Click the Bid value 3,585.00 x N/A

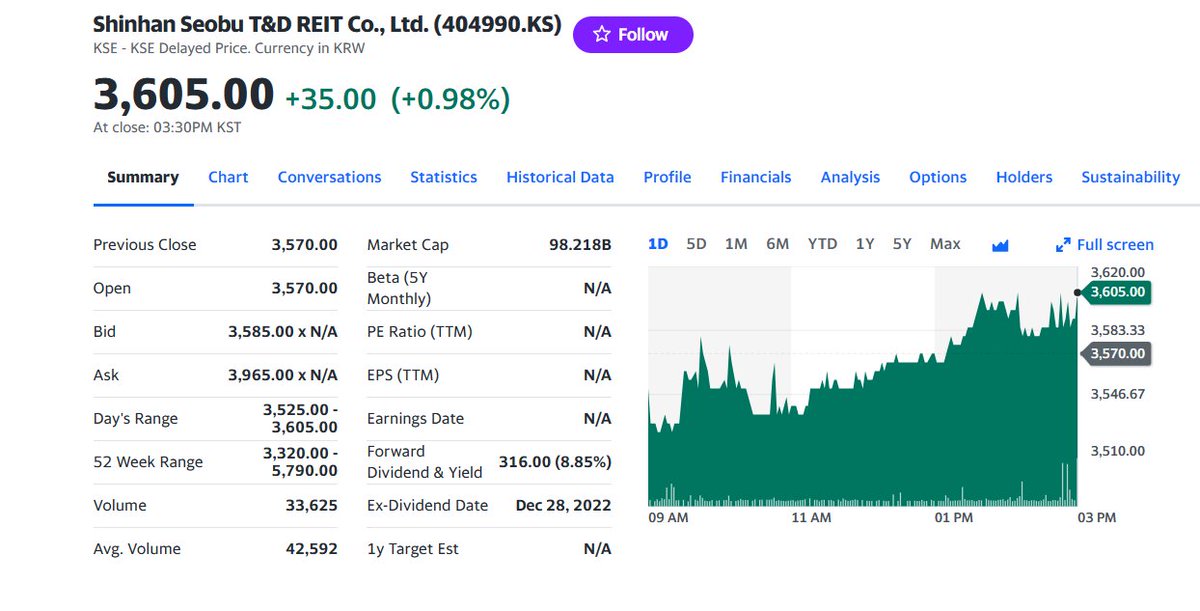283,332
